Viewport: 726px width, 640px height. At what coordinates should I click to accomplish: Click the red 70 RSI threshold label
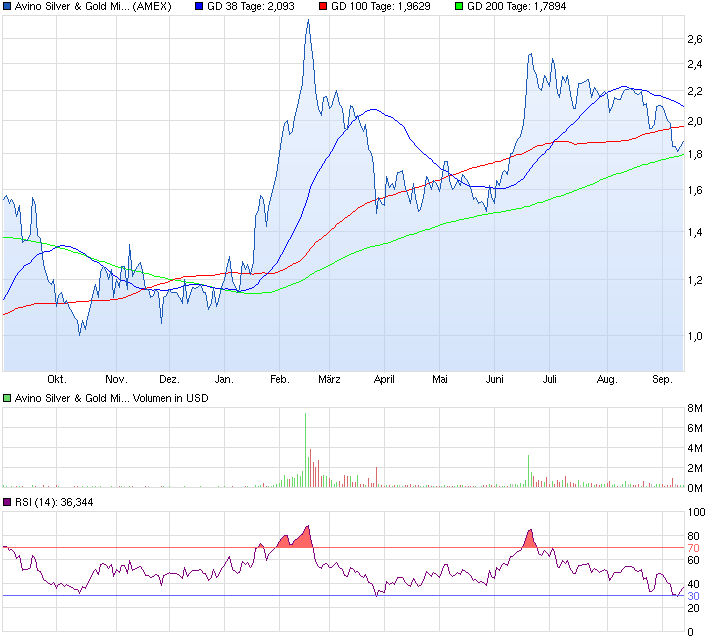692,548
